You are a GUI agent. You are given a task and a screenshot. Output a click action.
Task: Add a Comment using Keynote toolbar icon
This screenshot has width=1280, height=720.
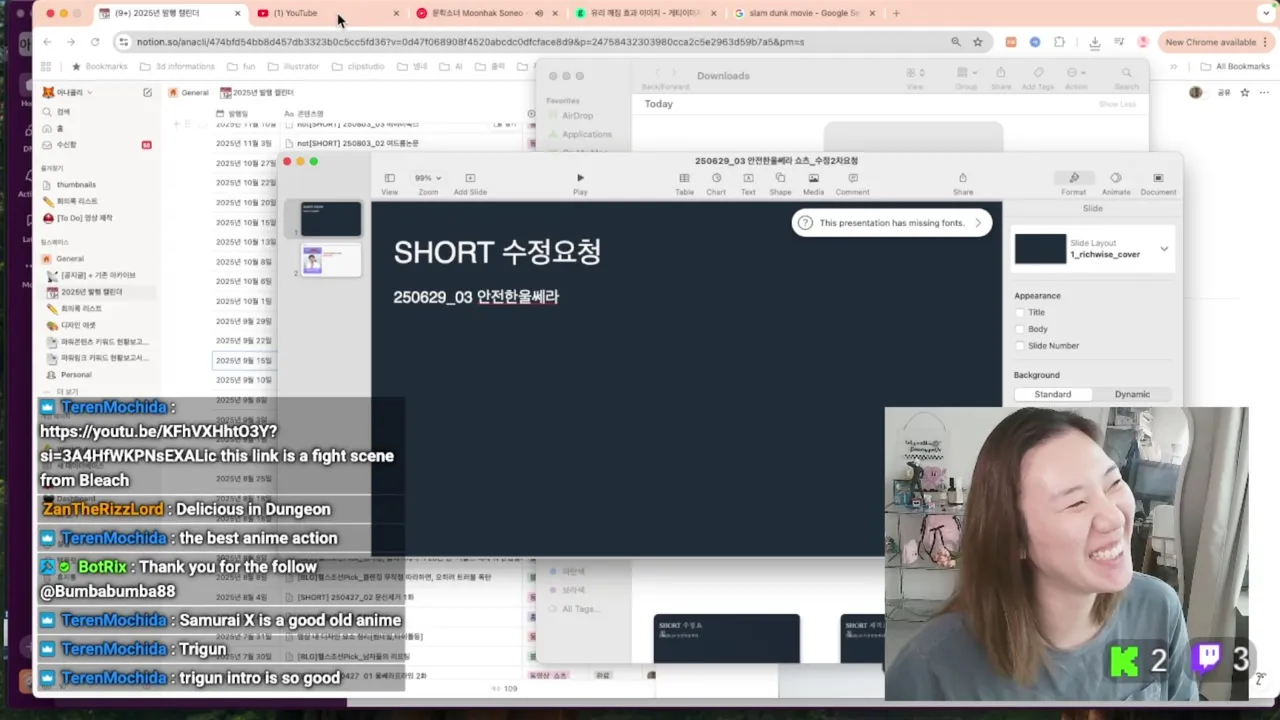[852, 178]
